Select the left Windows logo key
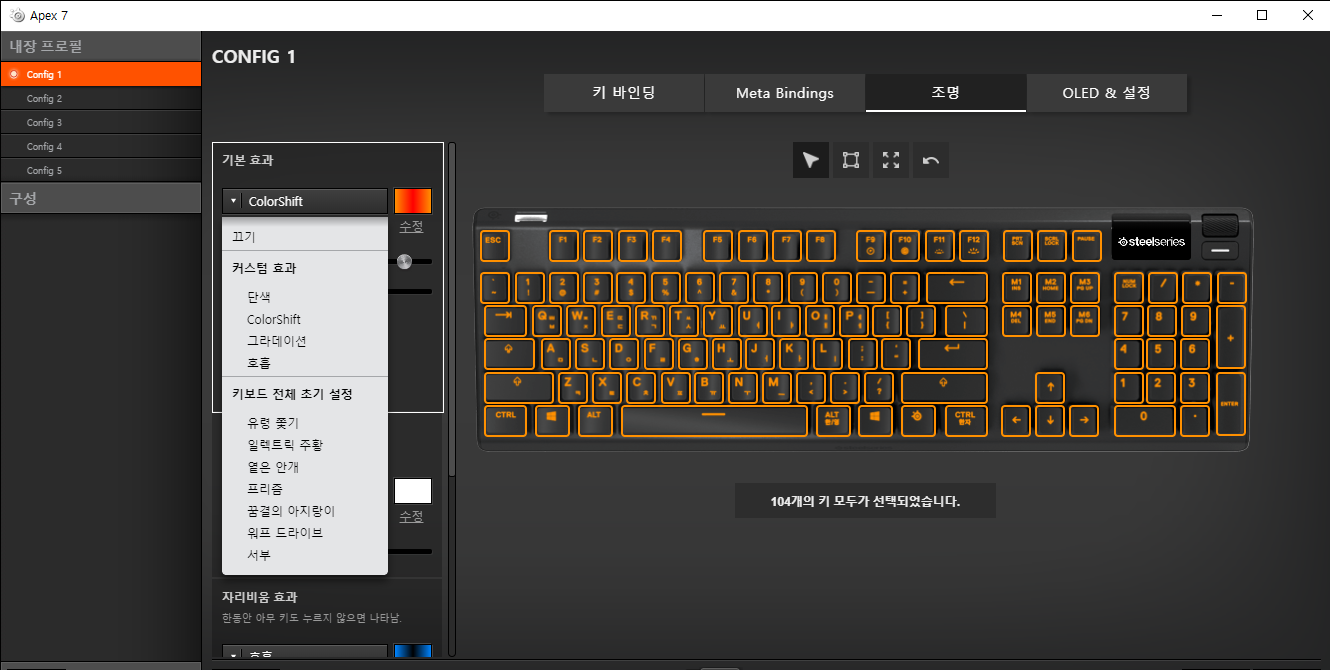The height and width of the screenshot is (670, 1330). point(551,421)
